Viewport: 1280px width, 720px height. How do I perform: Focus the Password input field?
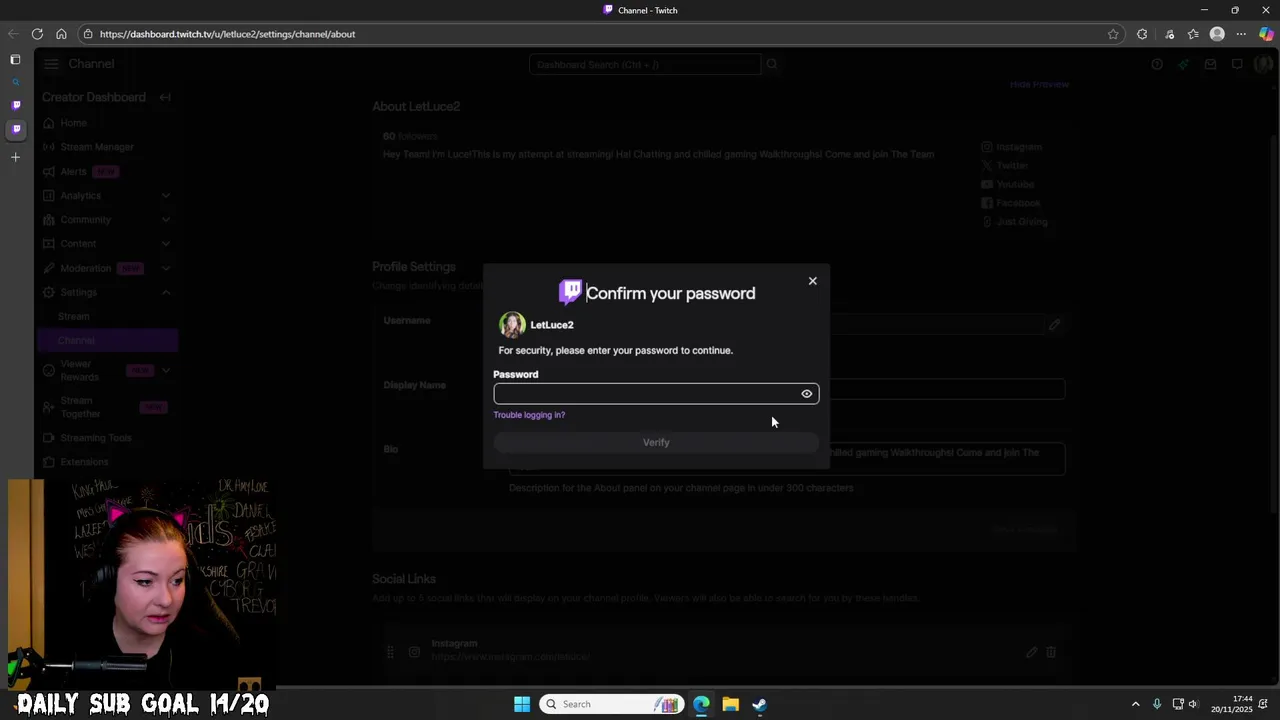[x=656, y=394]
